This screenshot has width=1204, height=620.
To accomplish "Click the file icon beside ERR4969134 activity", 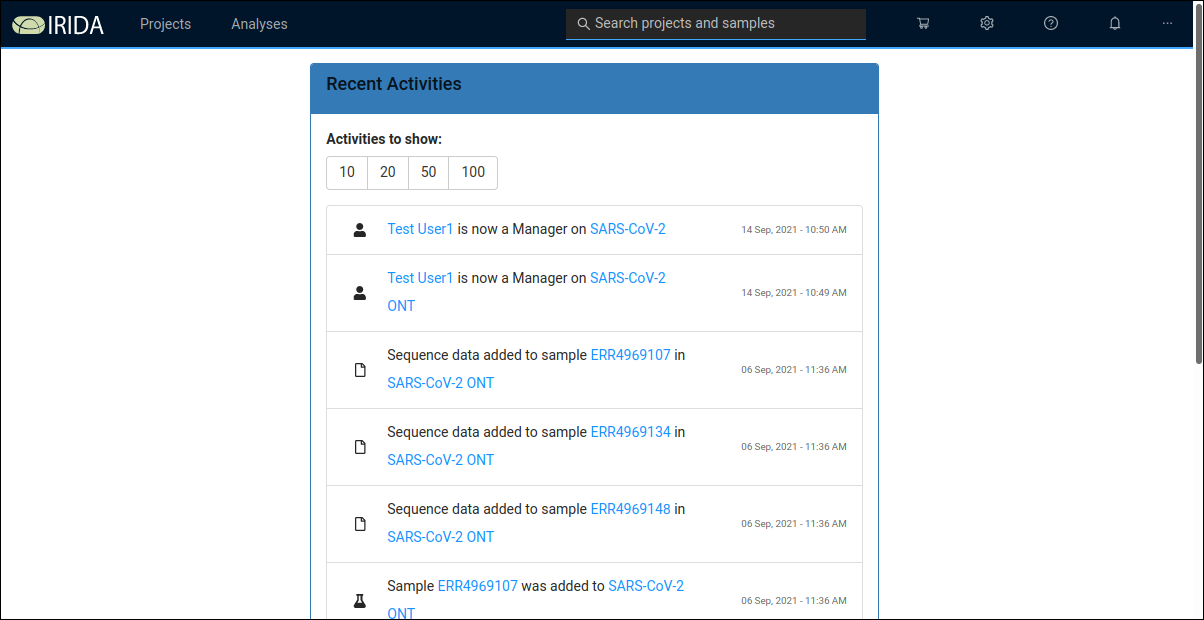I will 360,447.
